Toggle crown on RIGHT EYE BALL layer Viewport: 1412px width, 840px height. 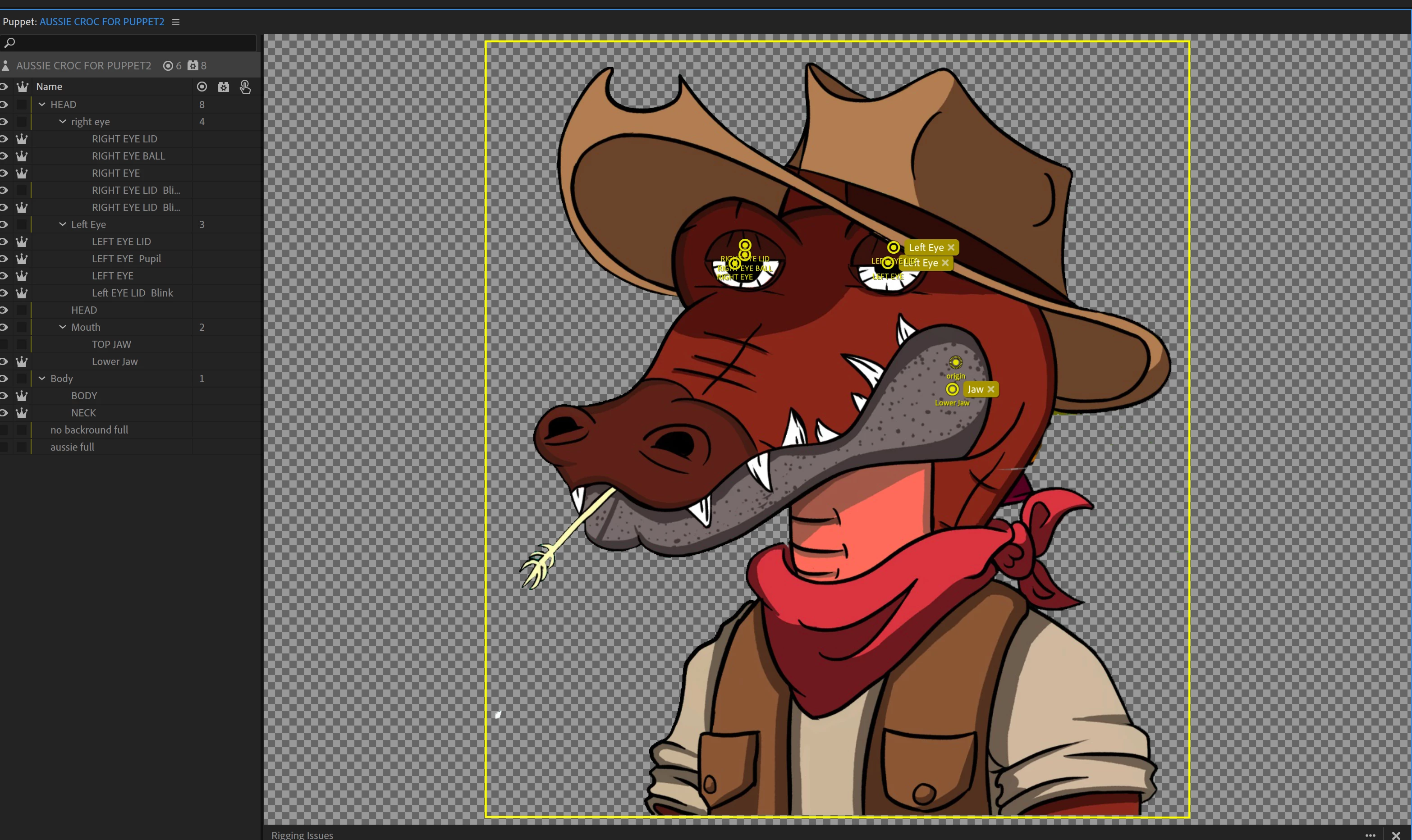[22, 155]
